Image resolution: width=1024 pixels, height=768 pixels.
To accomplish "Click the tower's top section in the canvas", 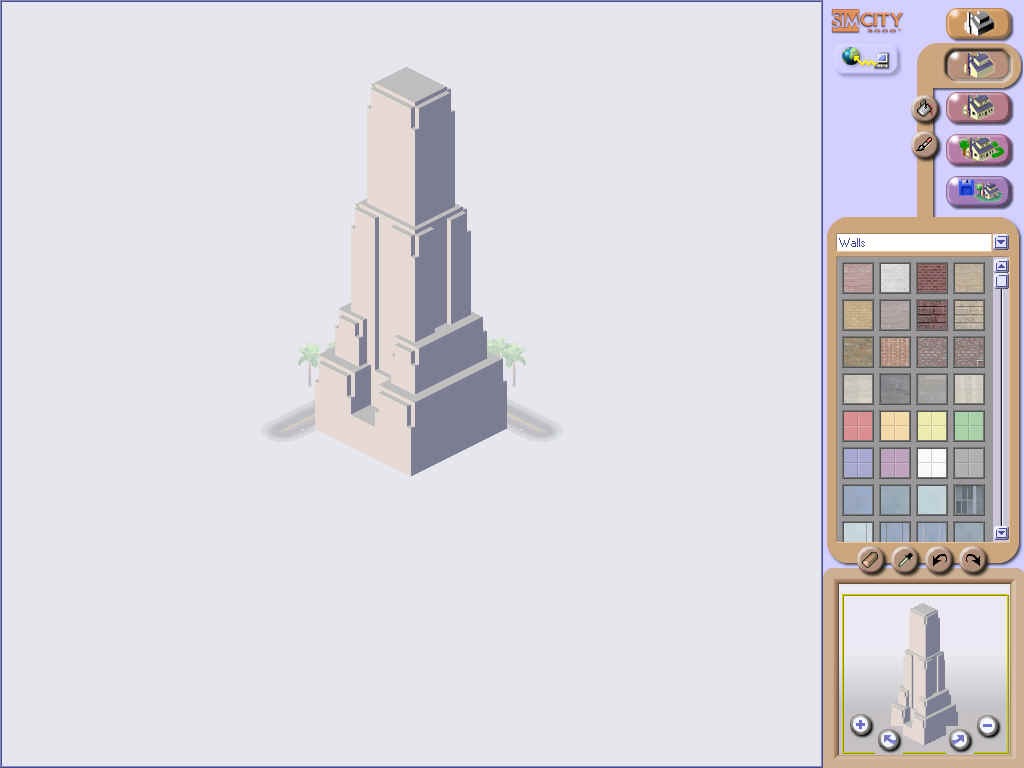I will click(x=410, y=145).
